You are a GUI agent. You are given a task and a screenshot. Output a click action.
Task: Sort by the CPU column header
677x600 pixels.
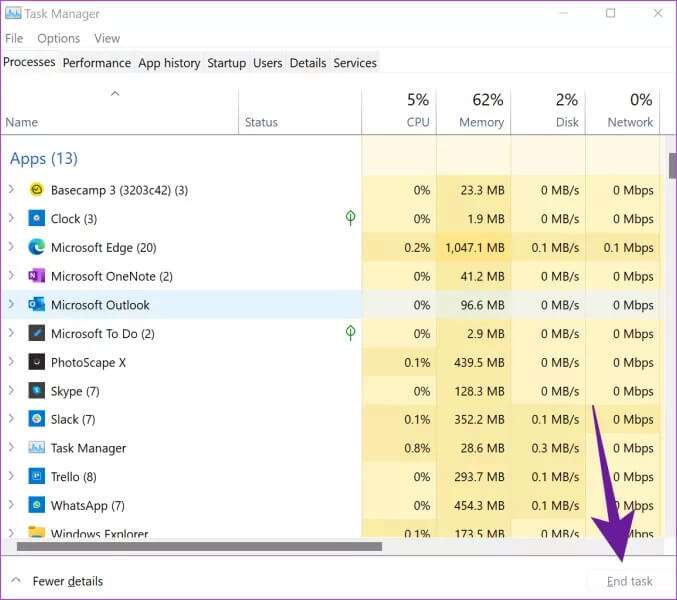pyautogui.click(x=399, y=112)
